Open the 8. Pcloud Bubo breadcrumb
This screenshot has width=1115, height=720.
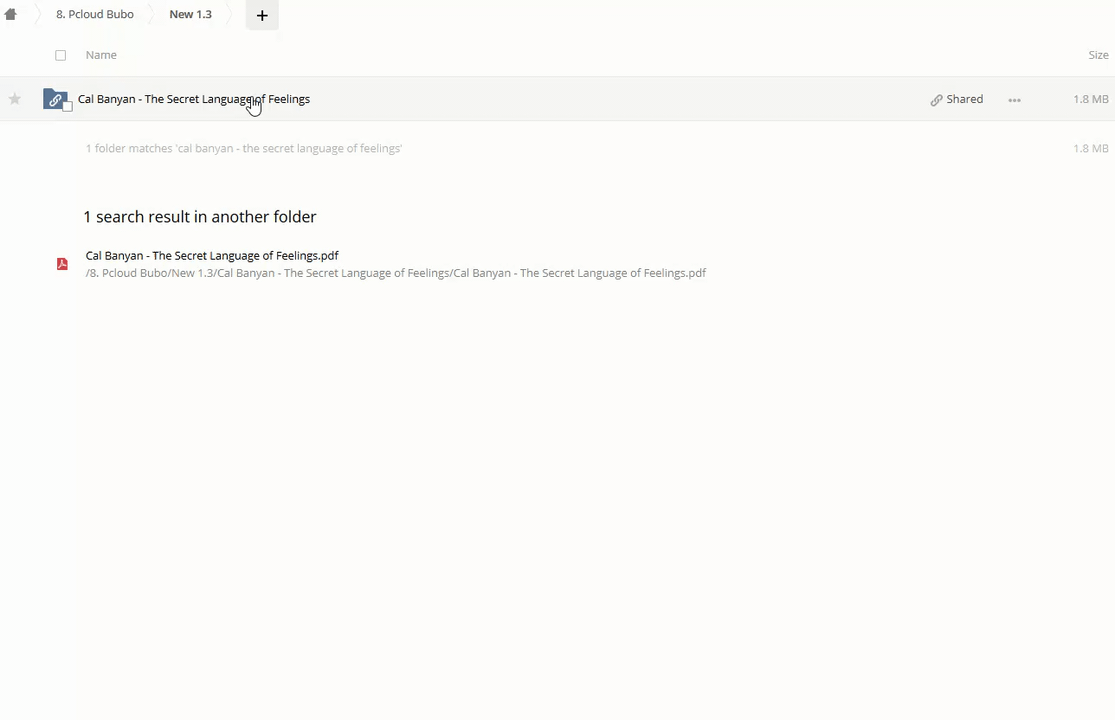point(95,15)
